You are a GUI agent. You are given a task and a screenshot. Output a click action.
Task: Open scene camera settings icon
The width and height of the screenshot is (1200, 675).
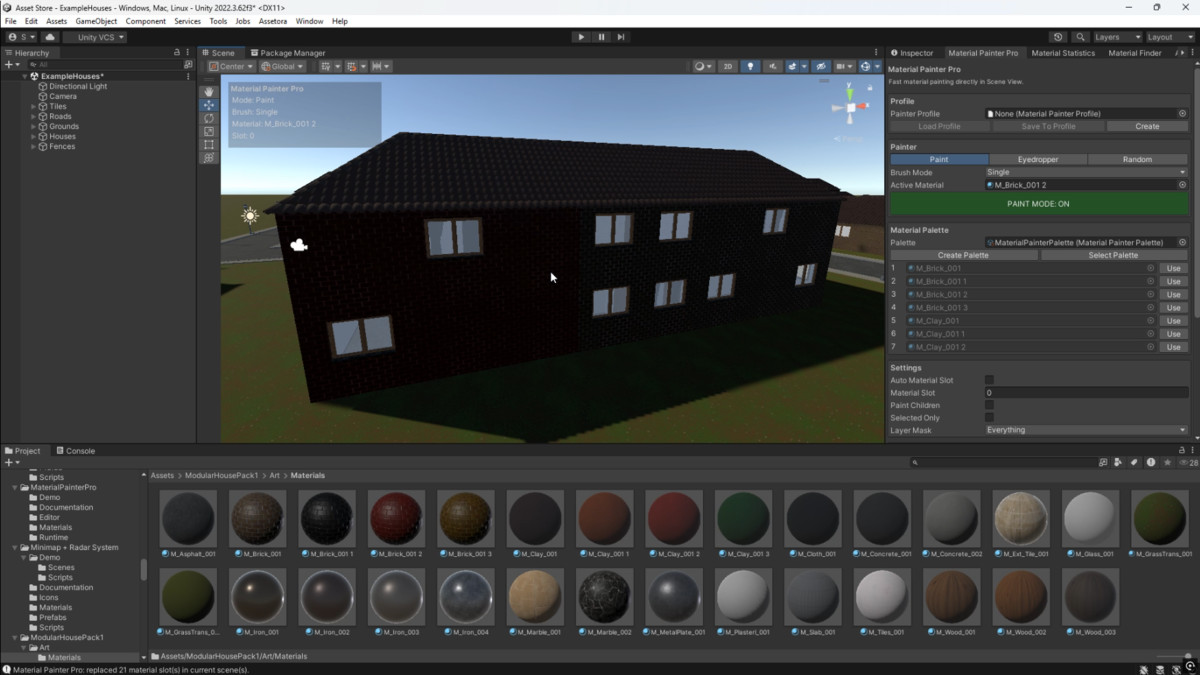[845, 67]
